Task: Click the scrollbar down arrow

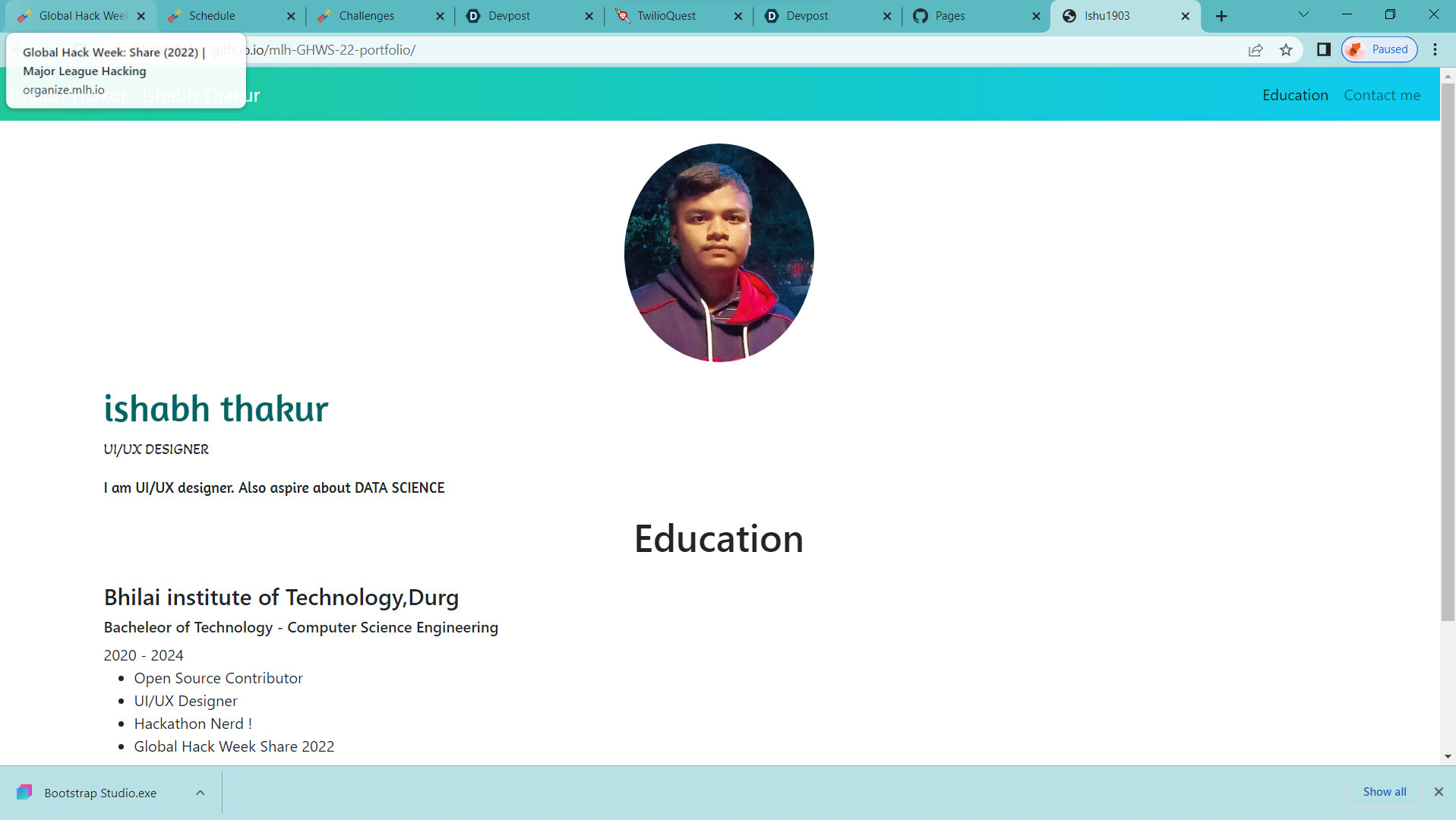Action: [1448, 756]
